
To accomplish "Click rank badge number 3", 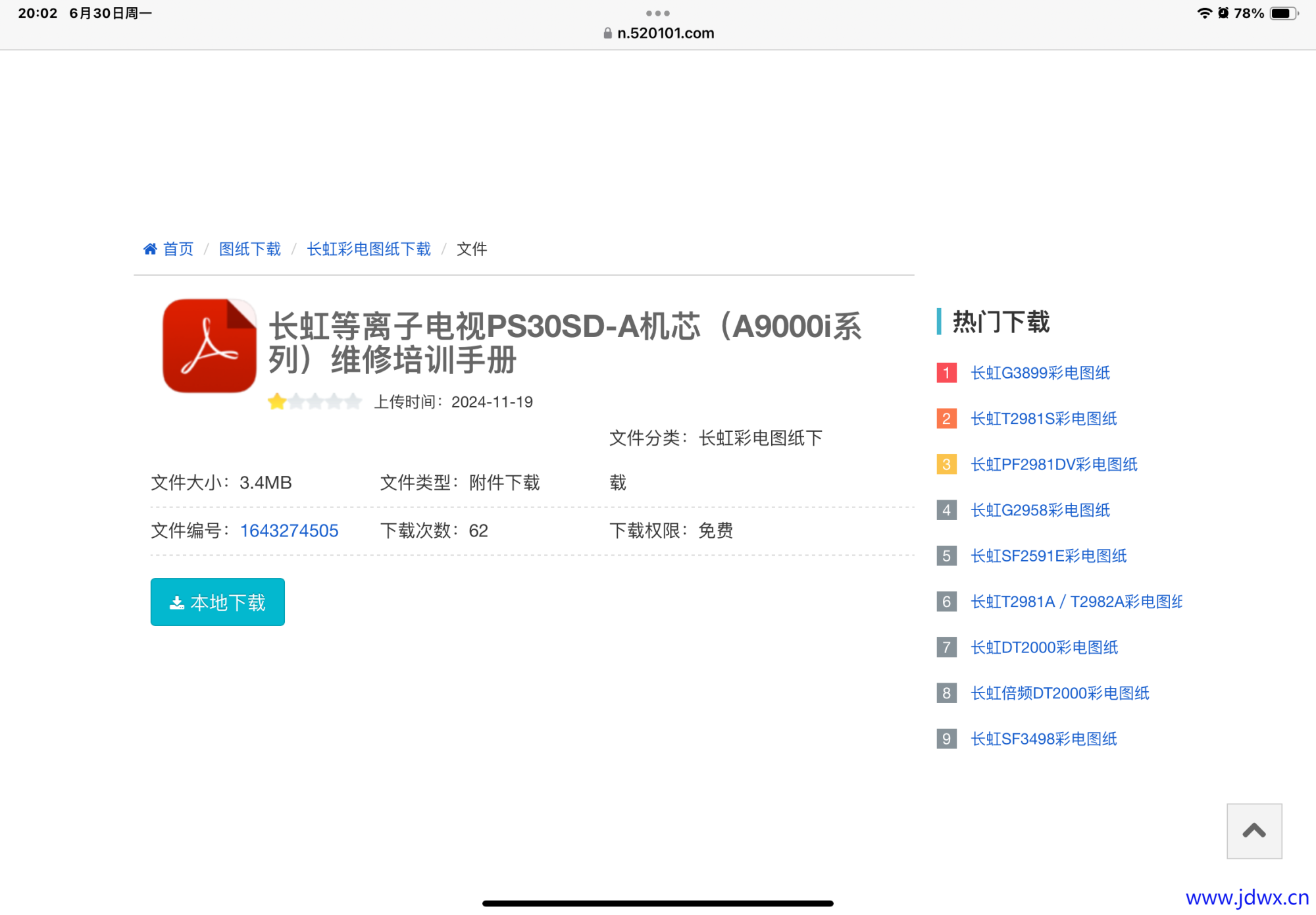I will [x=946, y=464].
